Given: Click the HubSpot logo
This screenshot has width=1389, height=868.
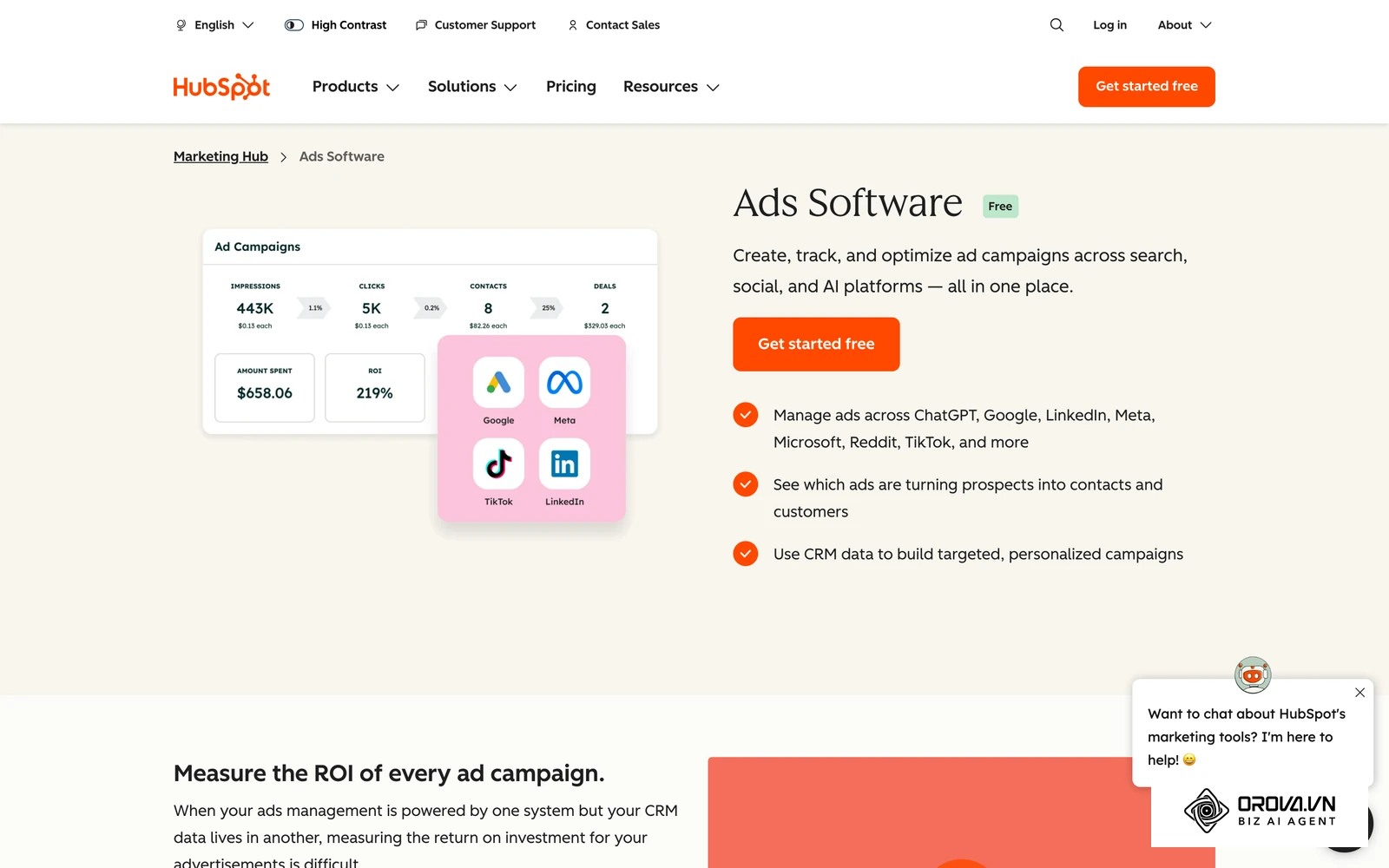Looking at the screenshot, I should click(x=221, y=87).
